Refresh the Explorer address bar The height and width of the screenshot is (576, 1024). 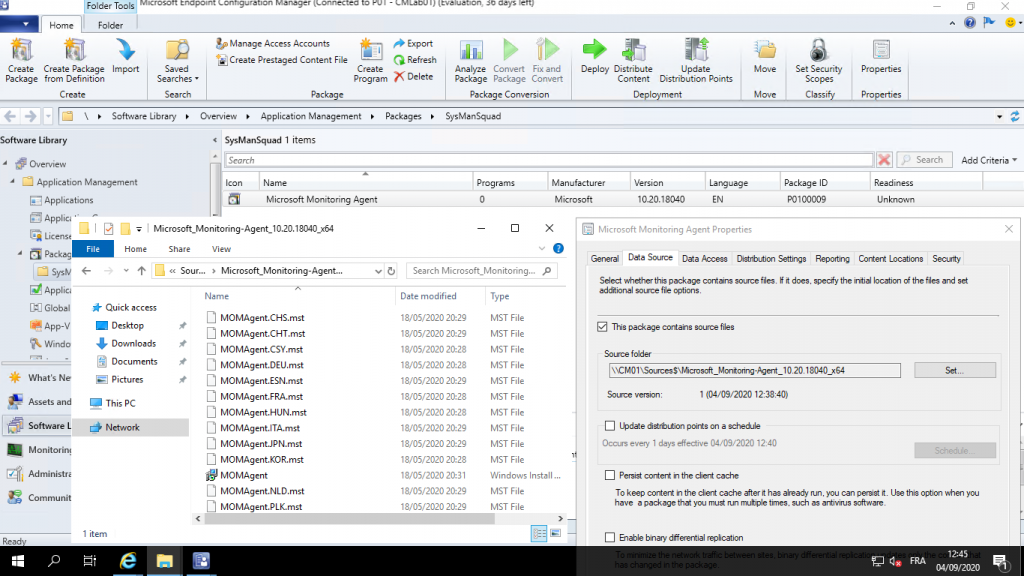(391, 271)
